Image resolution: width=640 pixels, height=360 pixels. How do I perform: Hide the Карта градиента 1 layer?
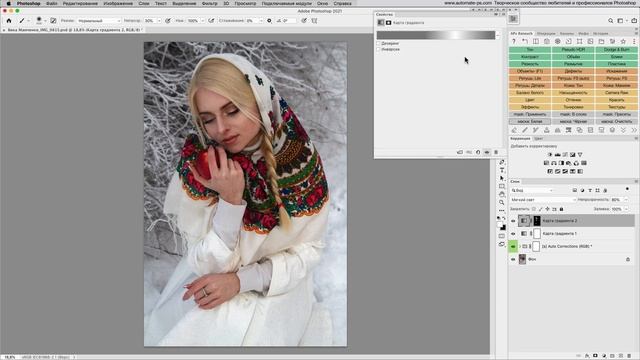[x=513, y=233]
